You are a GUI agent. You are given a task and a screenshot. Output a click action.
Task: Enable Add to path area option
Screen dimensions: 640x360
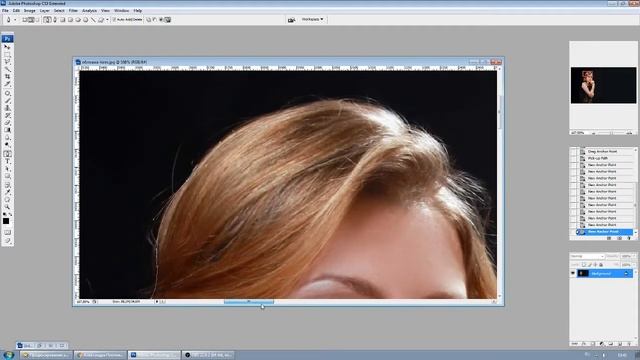point(149,20)
